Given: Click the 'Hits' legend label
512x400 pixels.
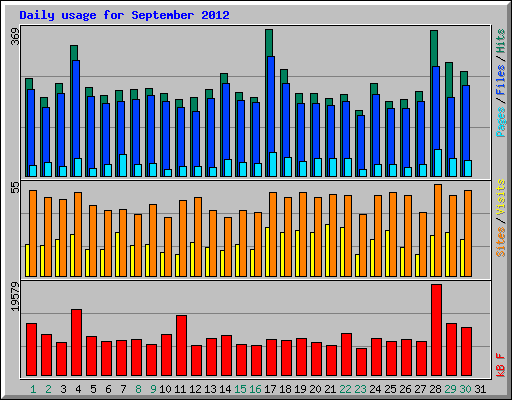Looking at the screenshot, I should click(x=501, y=41).
